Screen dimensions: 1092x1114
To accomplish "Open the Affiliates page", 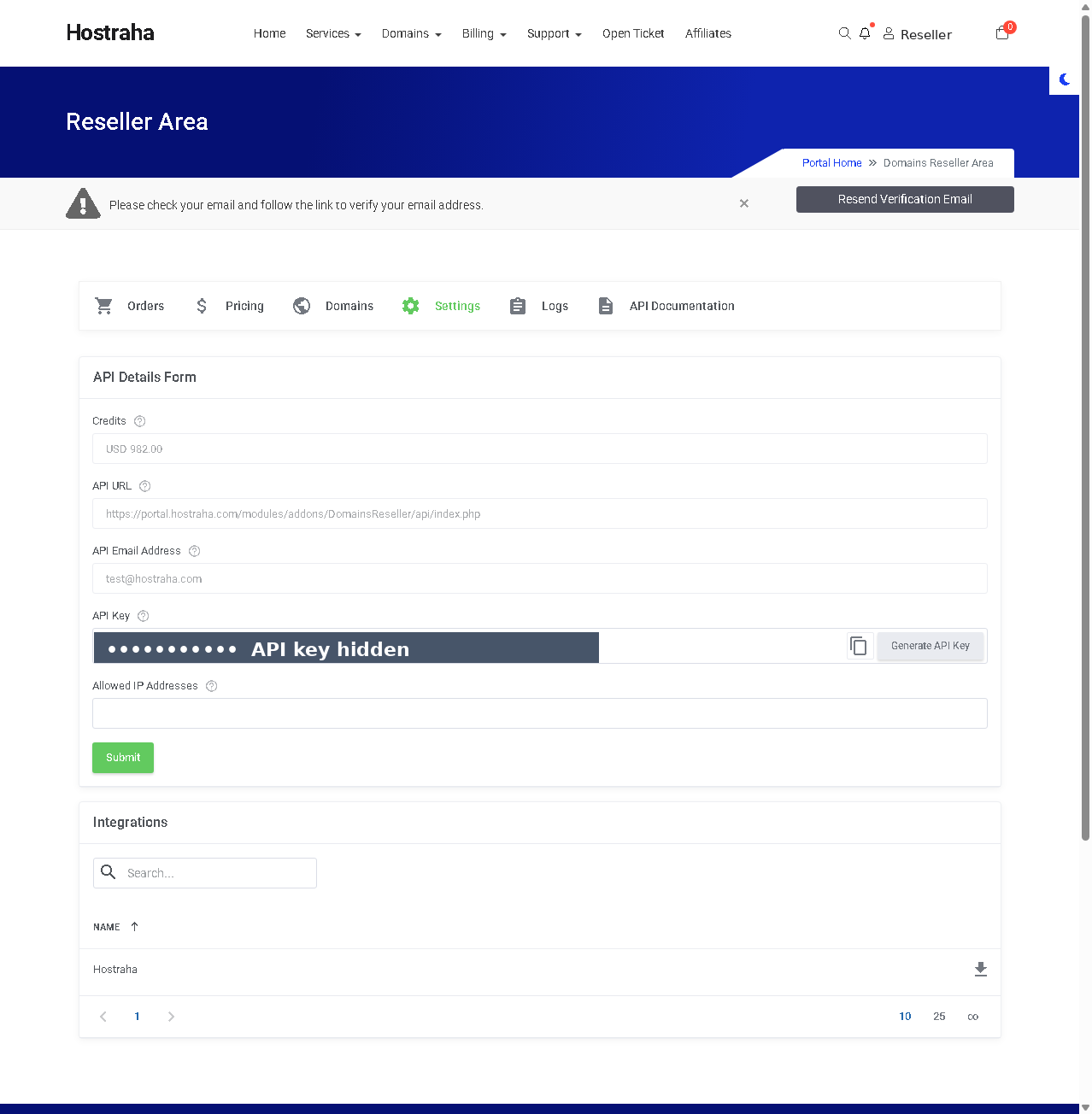I will (x=708, y=33).
